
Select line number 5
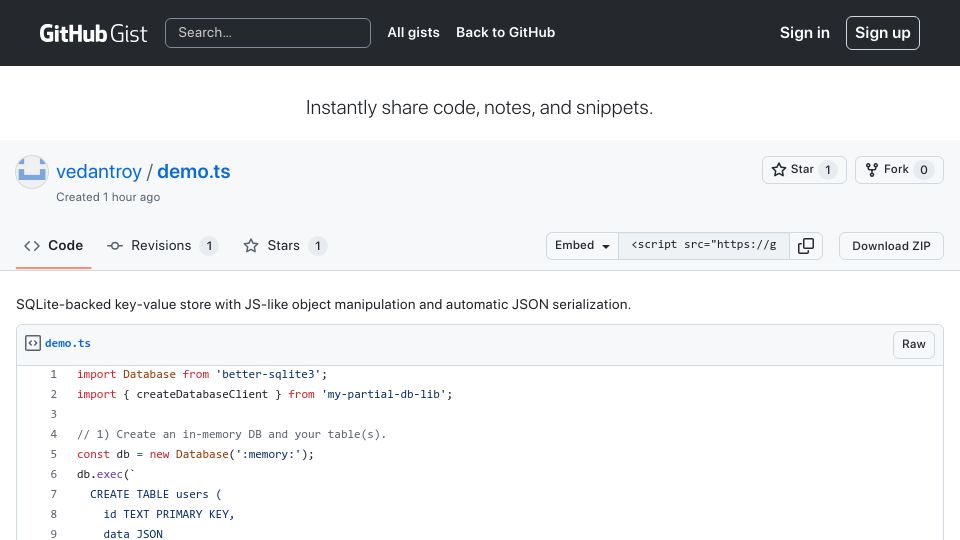[53, 454]
